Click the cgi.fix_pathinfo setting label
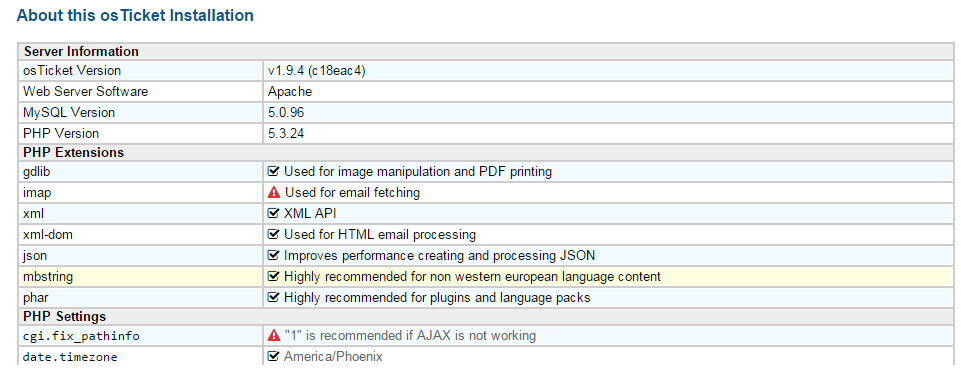This screenshot has width=961, height=377. coord(82,337)
